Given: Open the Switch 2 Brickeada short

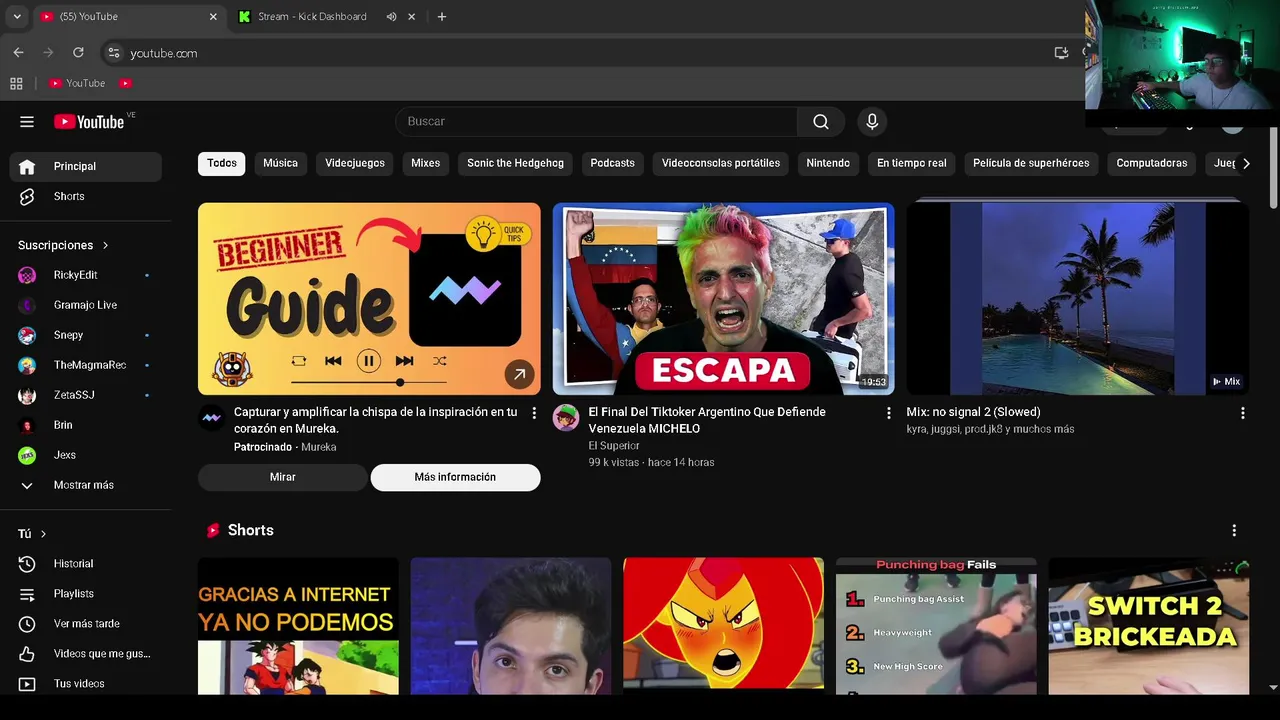Looking at the screenshot, I should pos(1148,626).
